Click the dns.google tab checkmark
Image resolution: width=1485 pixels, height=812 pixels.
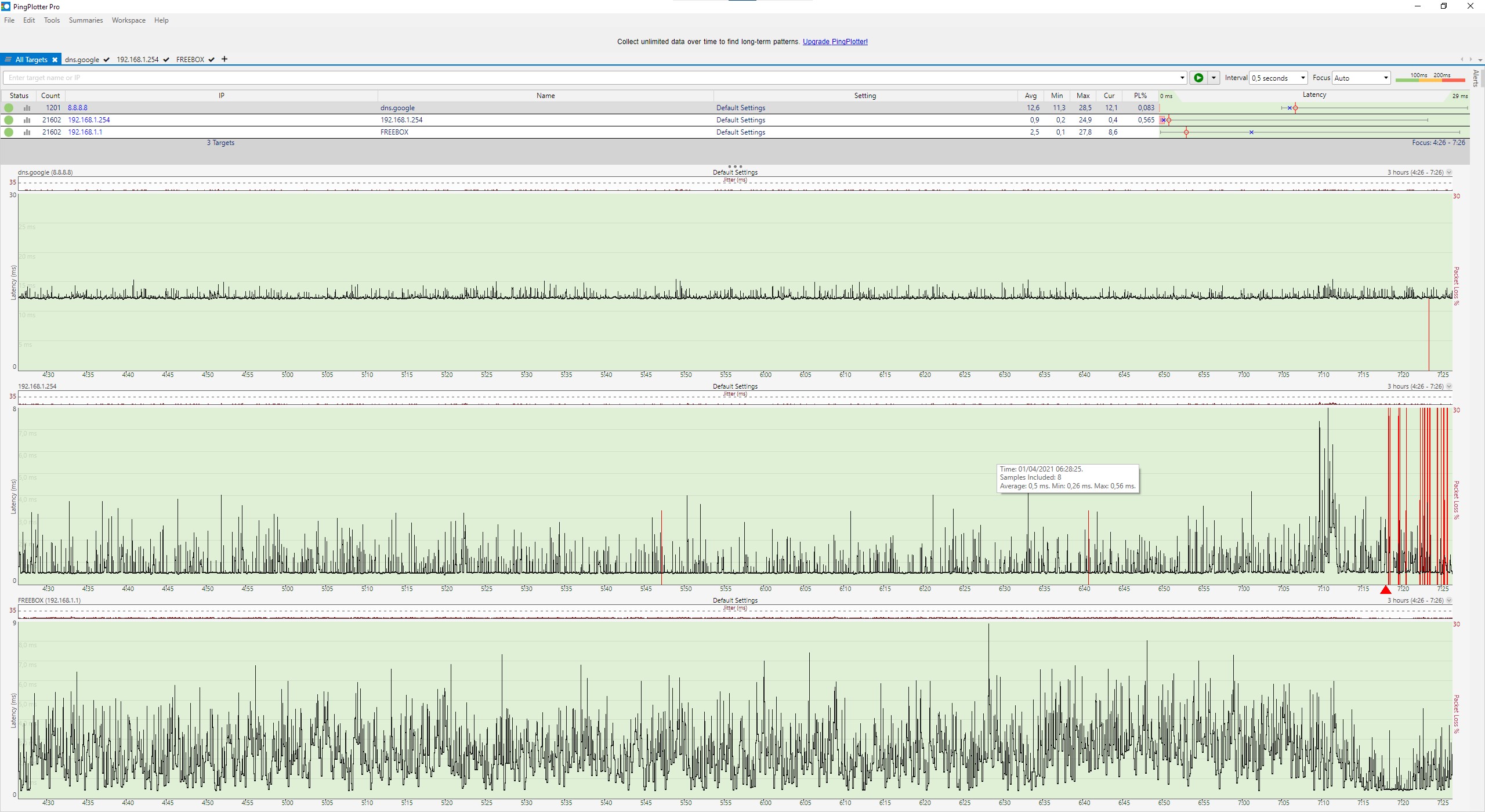tap(107, 60)
